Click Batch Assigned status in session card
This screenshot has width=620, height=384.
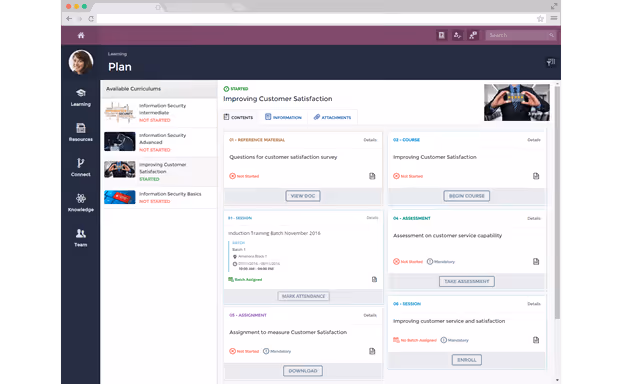(x=245, y=279)
